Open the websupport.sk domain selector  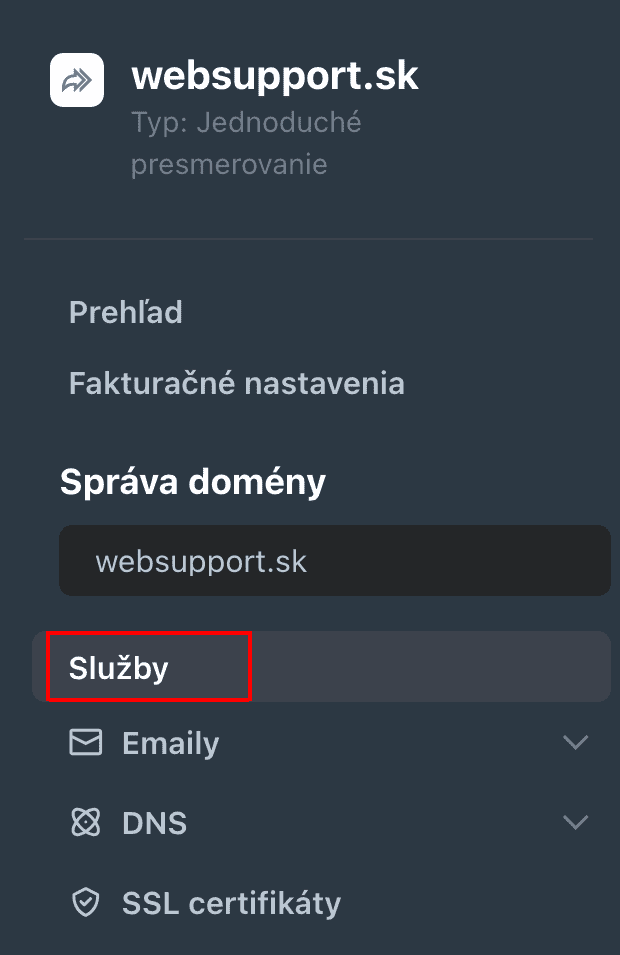[x=335, y=561]
